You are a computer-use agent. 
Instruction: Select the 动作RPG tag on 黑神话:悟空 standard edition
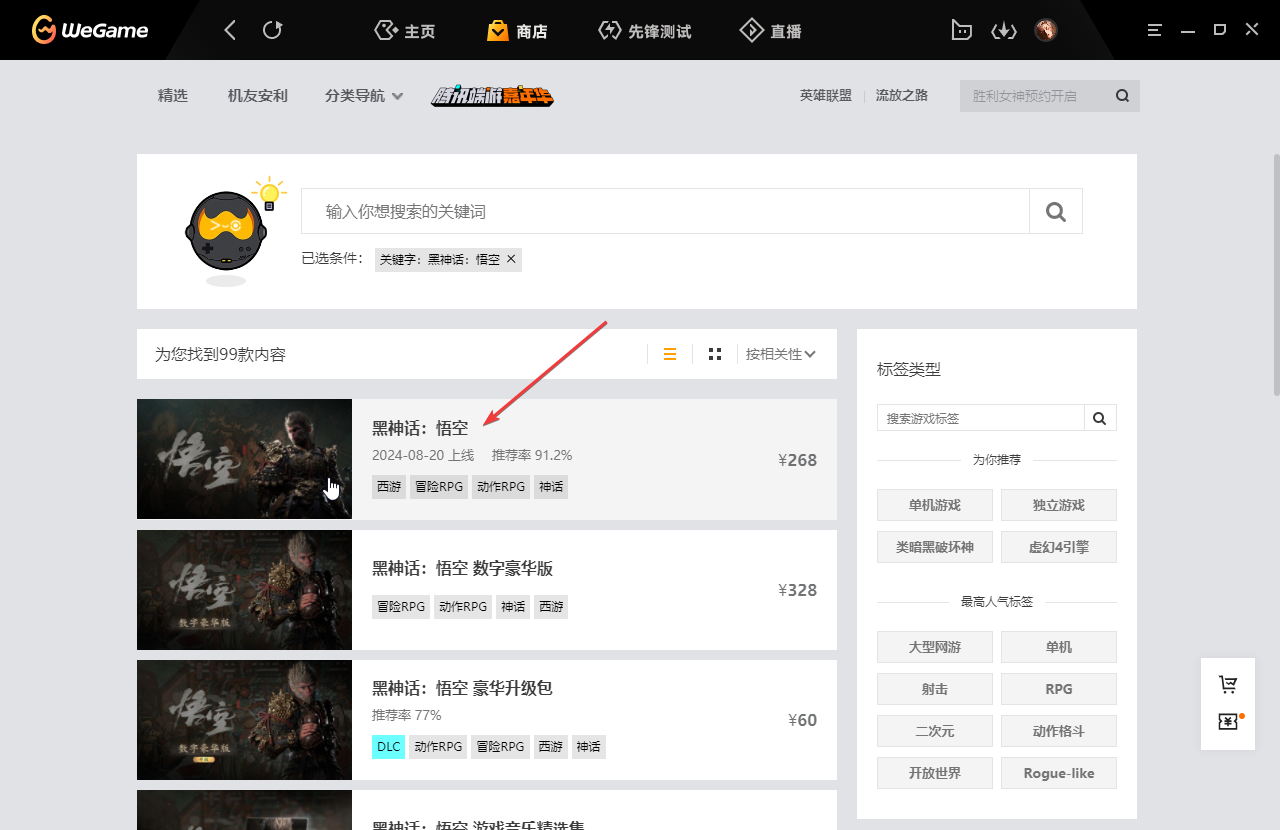point(501,487)
